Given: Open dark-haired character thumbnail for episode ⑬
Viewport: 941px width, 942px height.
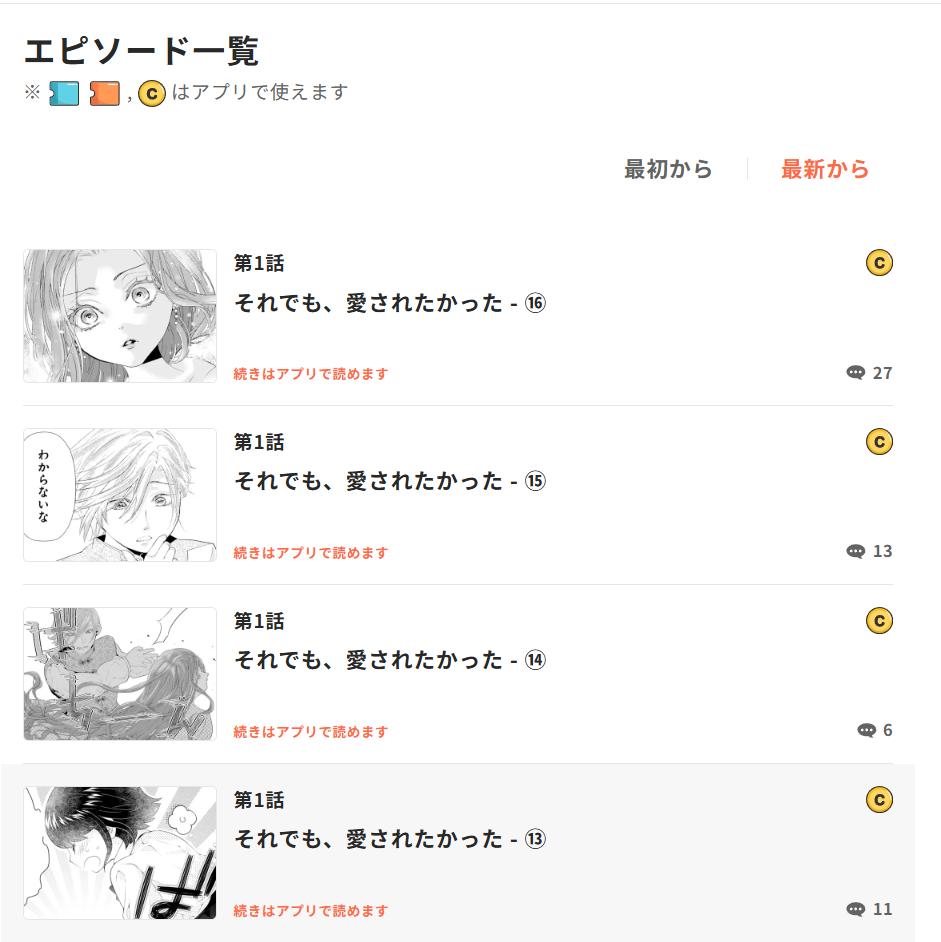Looking at the screenshot, I should [x=120, y=853].
